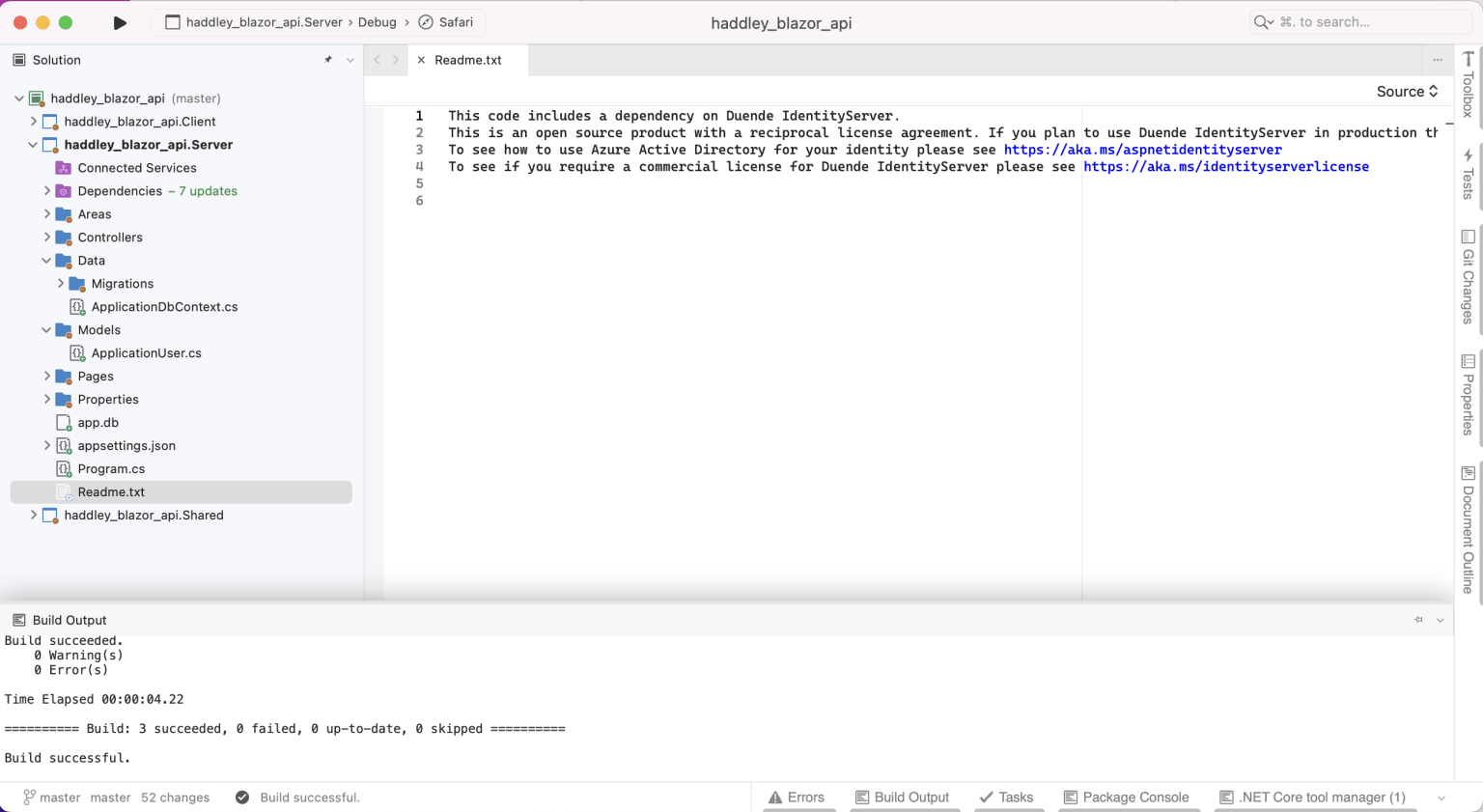Open the Properties side panel
This screenshot has height=812, width=1483.
[1468, 395]
